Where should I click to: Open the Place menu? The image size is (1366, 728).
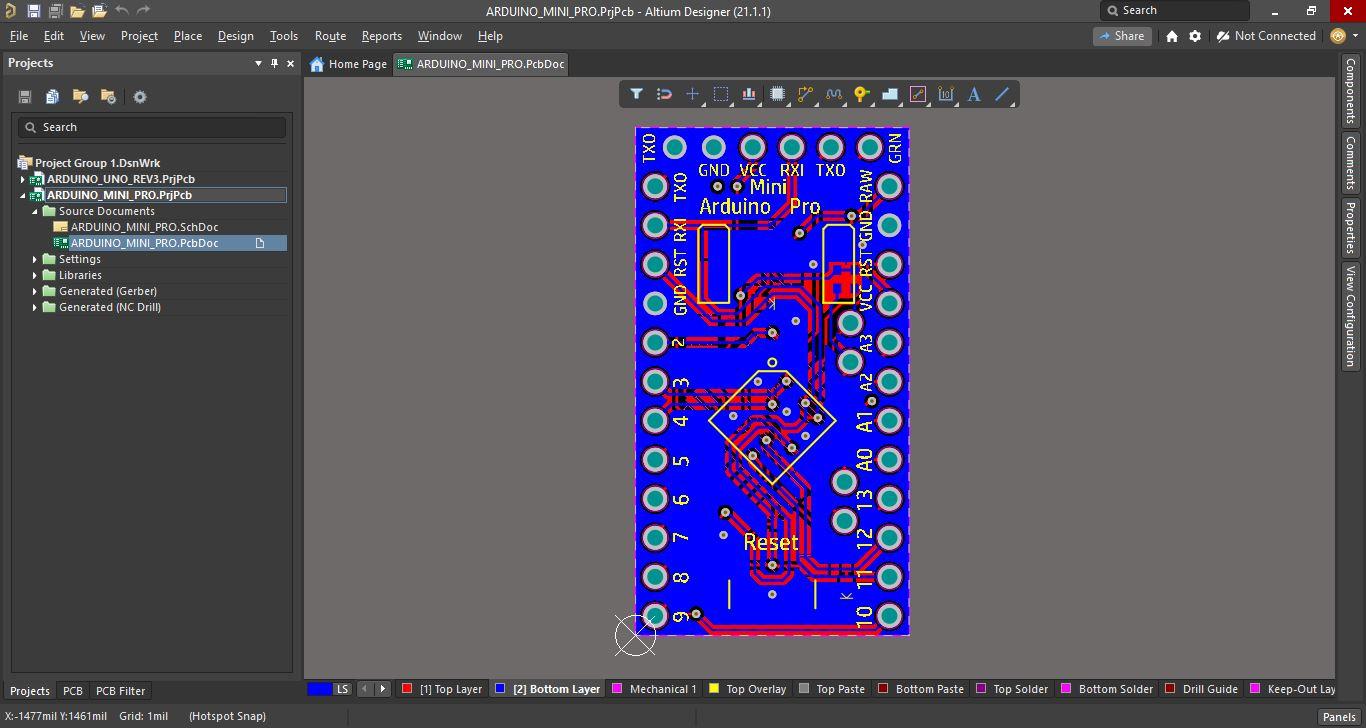[188, 36]
